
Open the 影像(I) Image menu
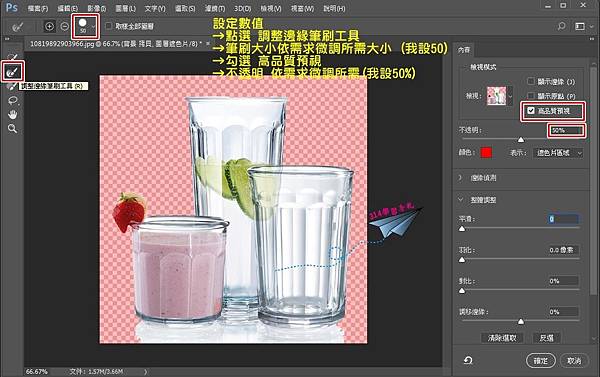96,8
